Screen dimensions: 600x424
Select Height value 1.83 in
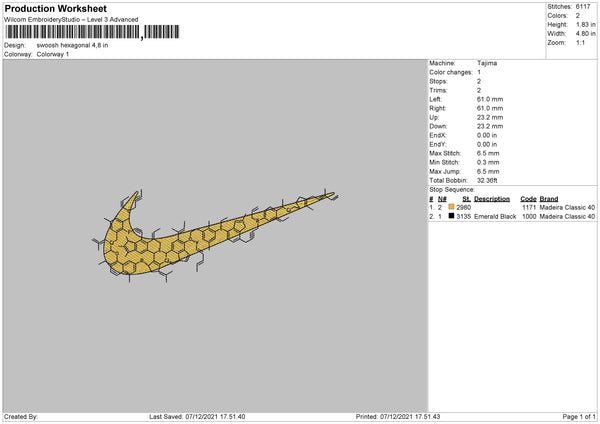click(586, 24)
